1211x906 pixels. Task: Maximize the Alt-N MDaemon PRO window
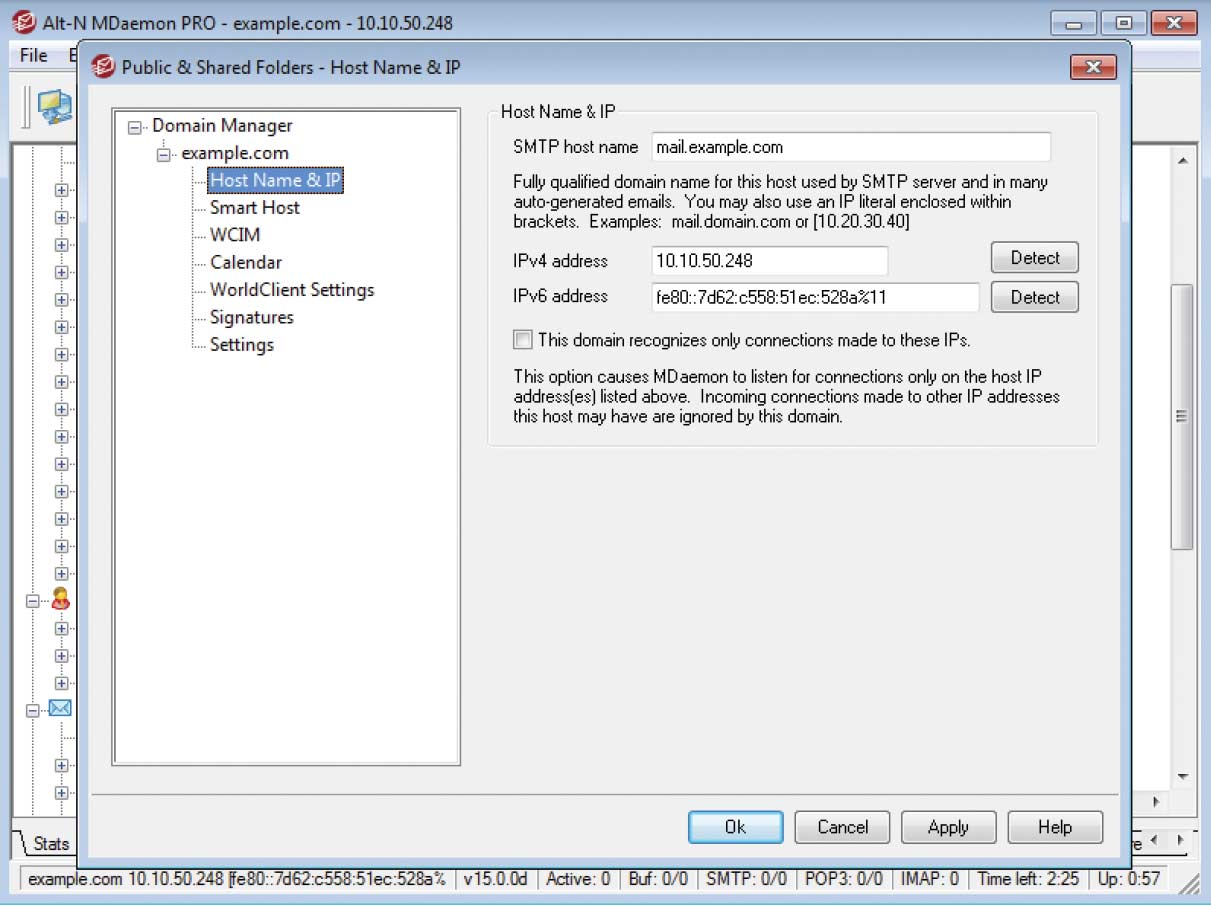click(1124, 22)
